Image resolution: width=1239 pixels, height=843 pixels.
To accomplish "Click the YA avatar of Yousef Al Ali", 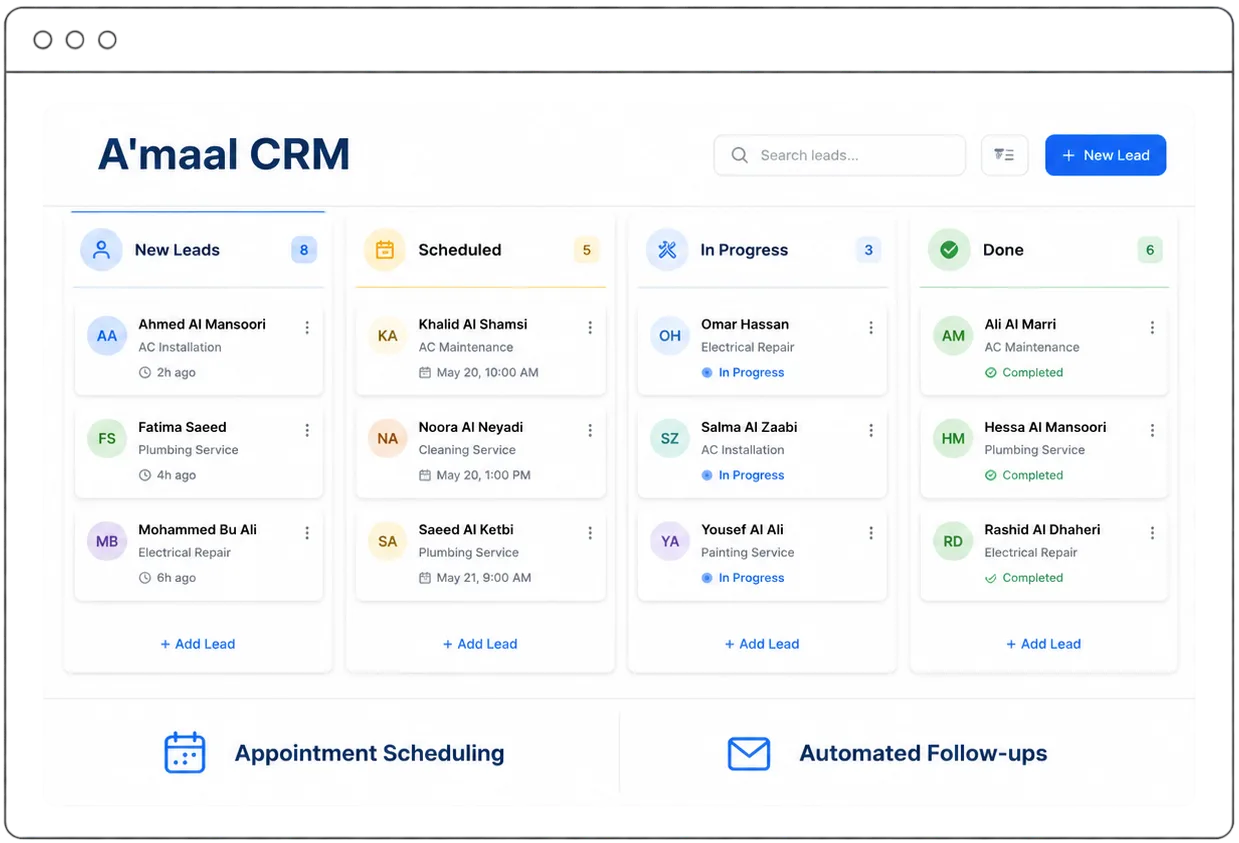I will (x=670, y=541).
